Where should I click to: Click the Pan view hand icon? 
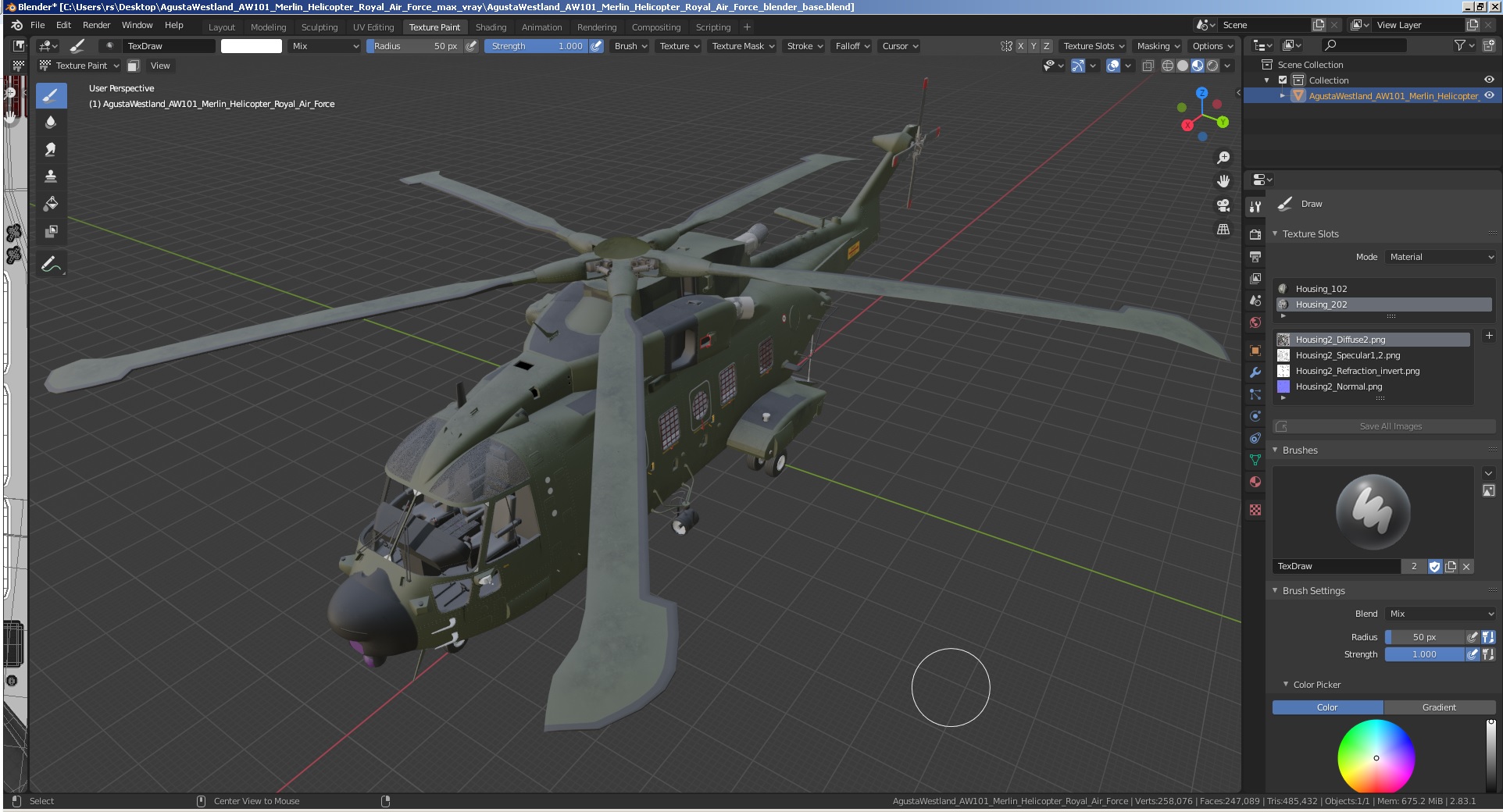point(1223,181)
